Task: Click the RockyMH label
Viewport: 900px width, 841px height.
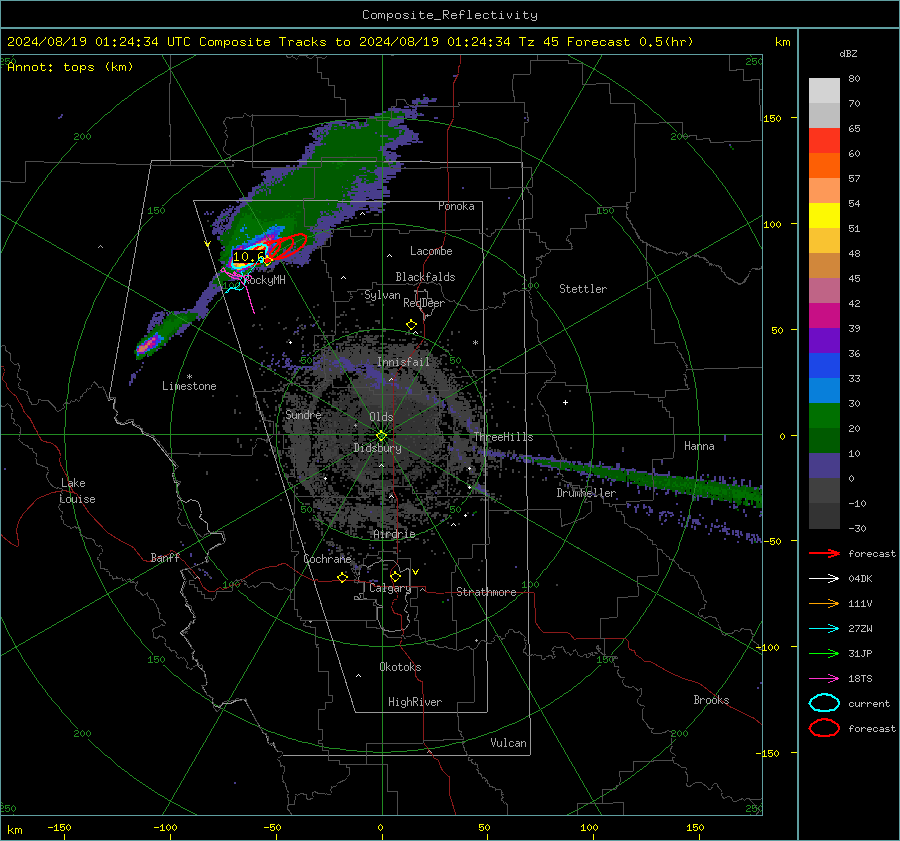Action: coord(265,280)
